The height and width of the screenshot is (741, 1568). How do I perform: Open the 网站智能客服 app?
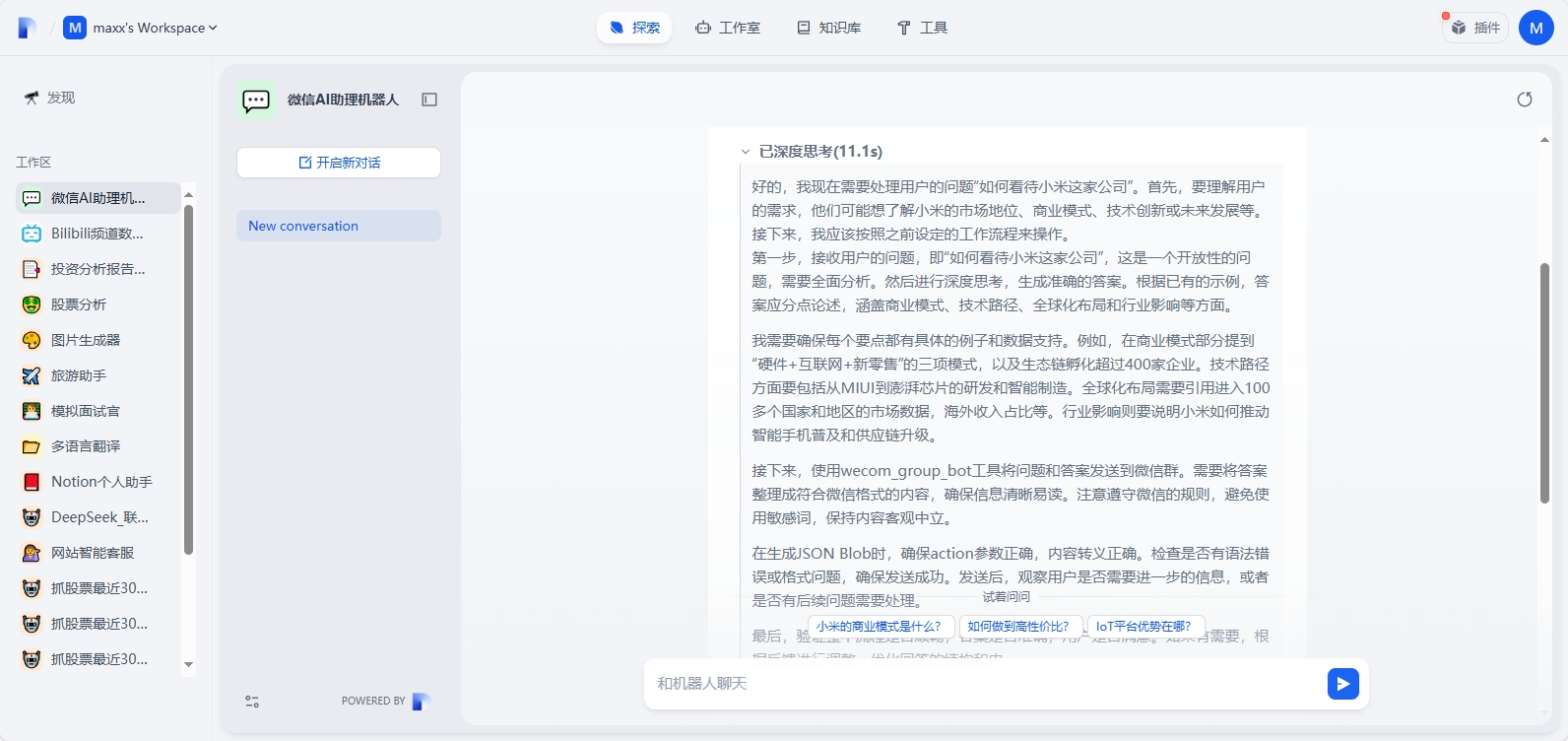[x=98, y=553]
